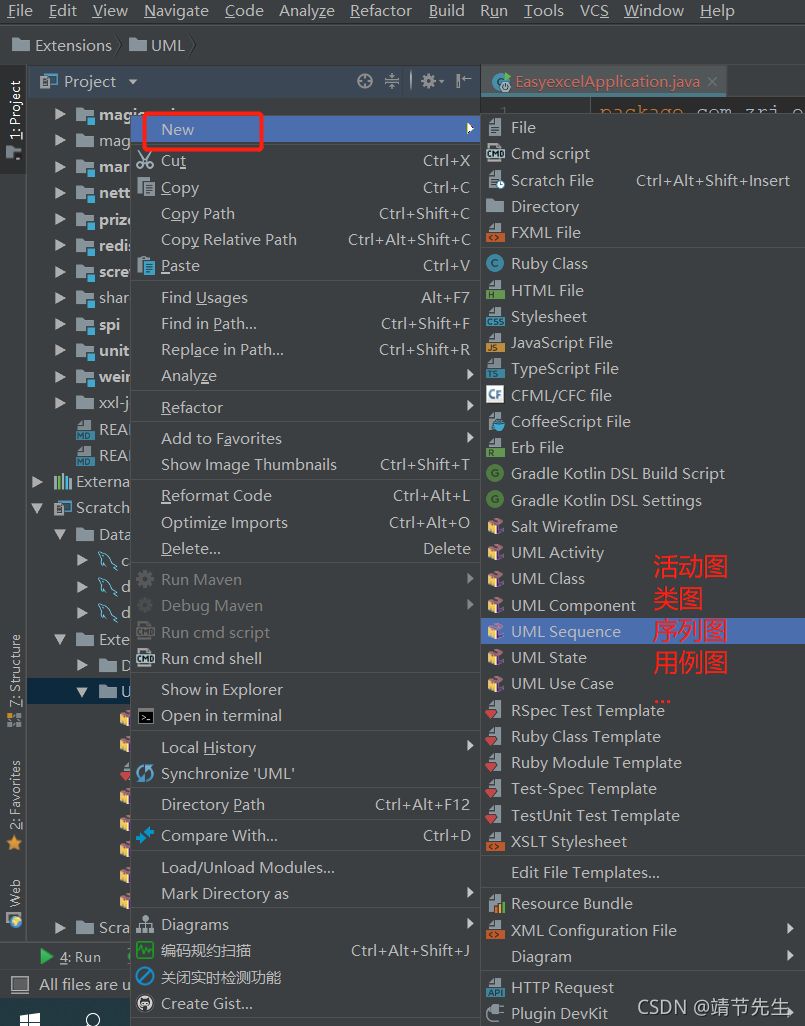This screenshot has height=1026, width=805.
Task: Select Scratch File entry
Action: [643, 181]
